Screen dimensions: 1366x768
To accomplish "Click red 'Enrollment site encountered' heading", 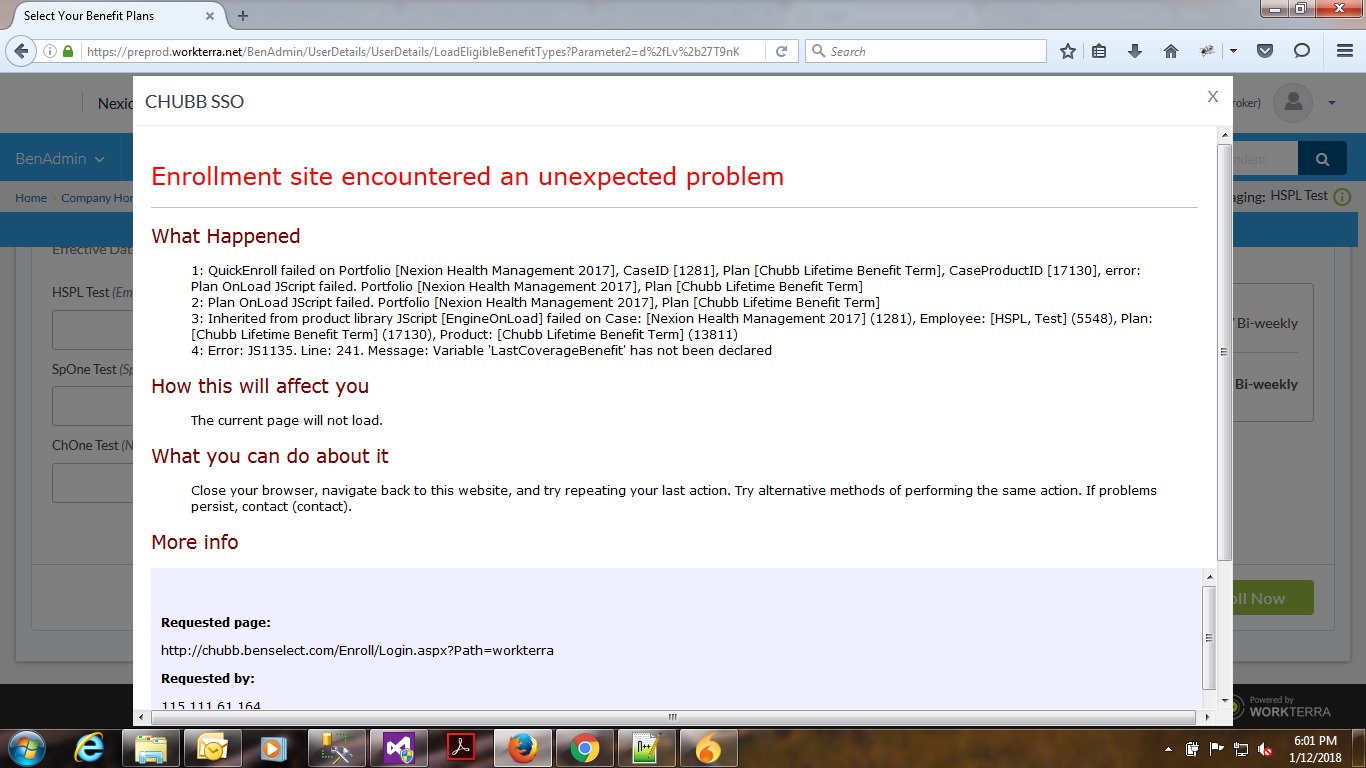I will coord(467,177).
